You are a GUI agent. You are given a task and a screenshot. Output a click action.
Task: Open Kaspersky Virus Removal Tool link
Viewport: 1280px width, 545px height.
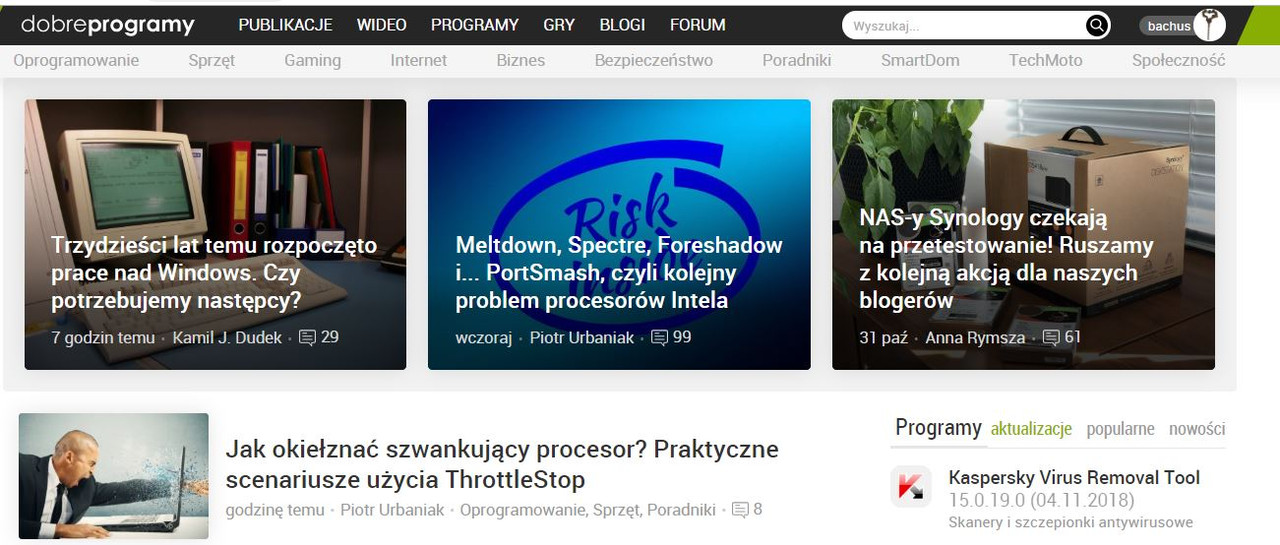1074,478
